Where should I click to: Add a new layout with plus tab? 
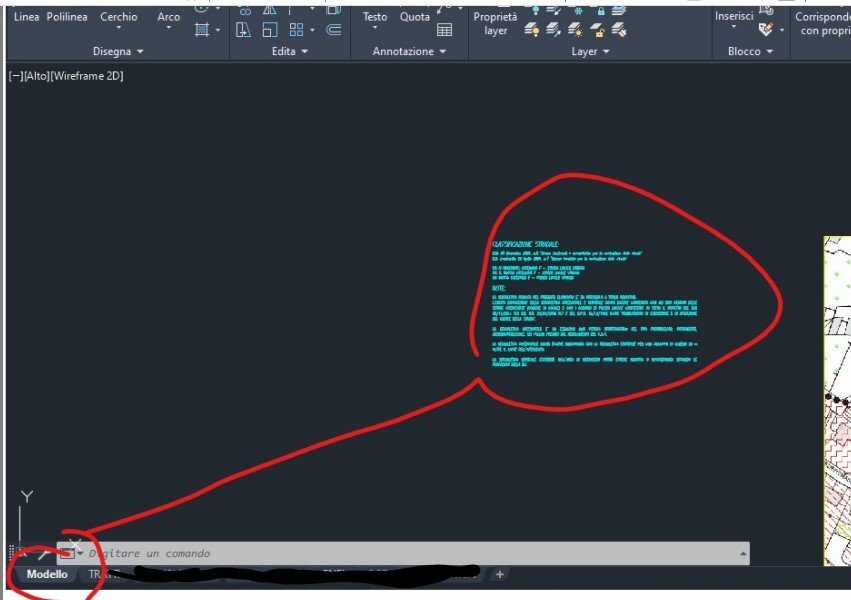point(499,574)
